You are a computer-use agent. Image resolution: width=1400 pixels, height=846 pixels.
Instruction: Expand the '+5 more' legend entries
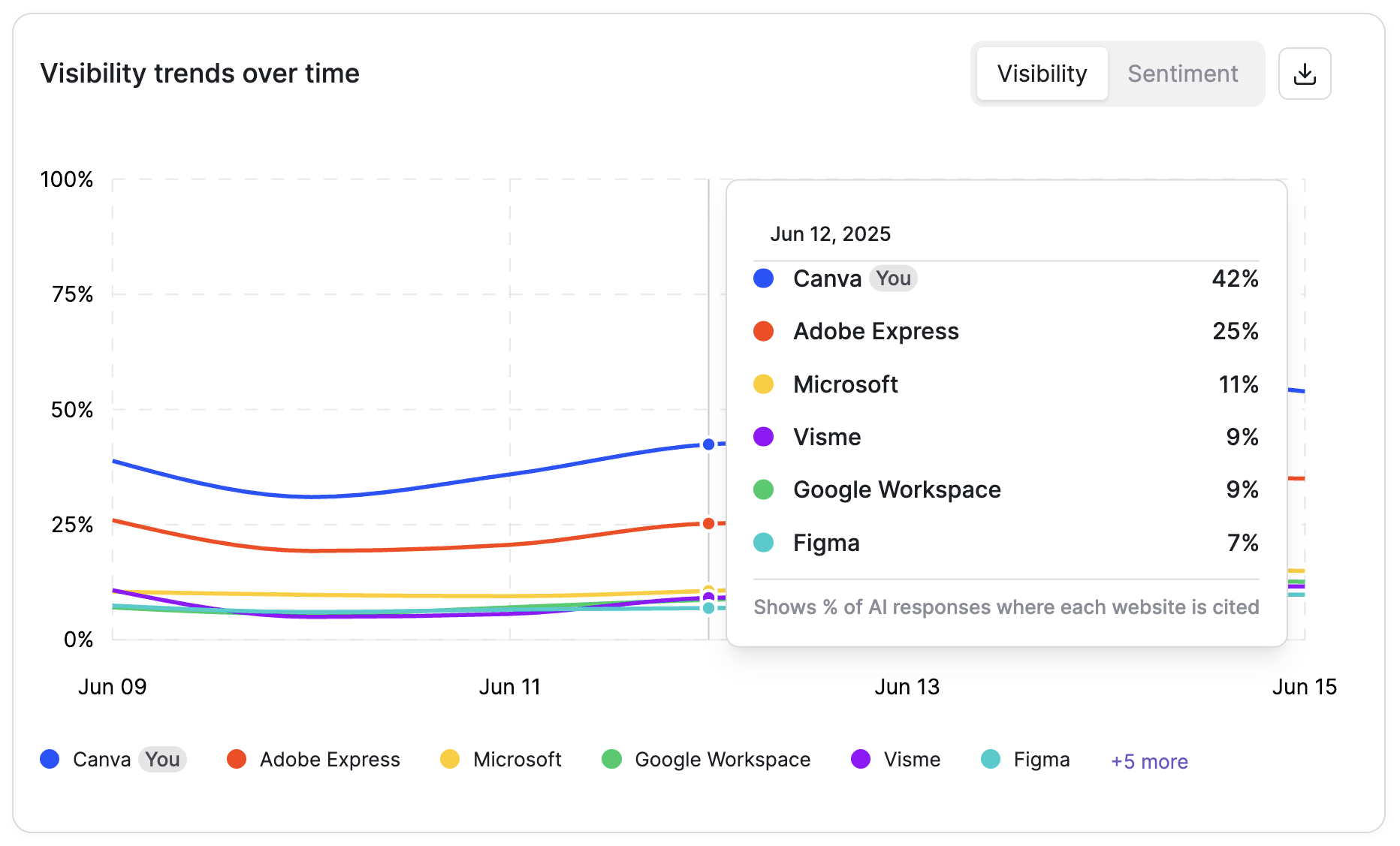pos(1149,761)
